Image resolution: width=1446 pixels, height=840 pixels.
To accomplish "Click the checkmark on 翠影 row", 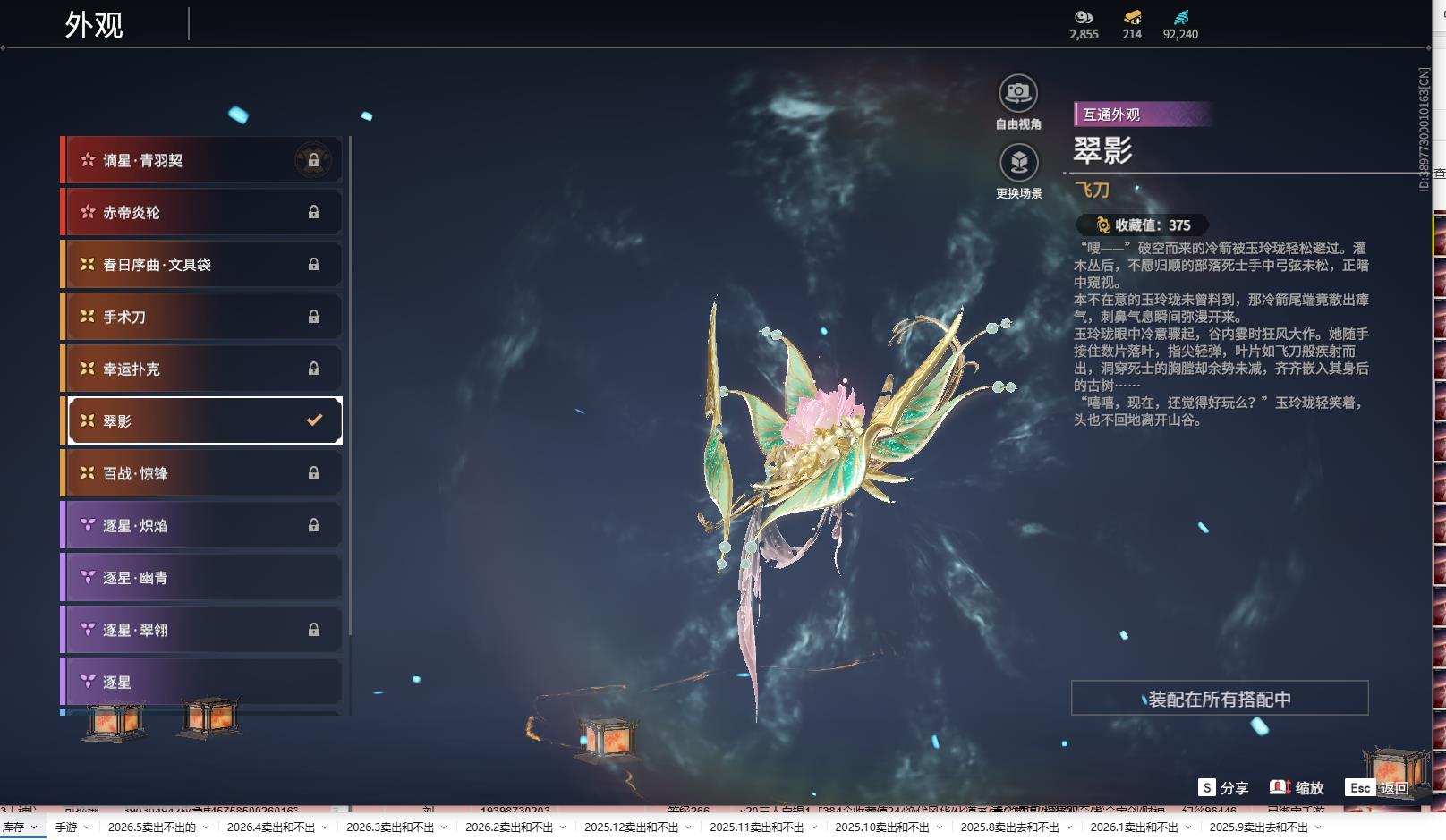I will (x=314, y=420).
